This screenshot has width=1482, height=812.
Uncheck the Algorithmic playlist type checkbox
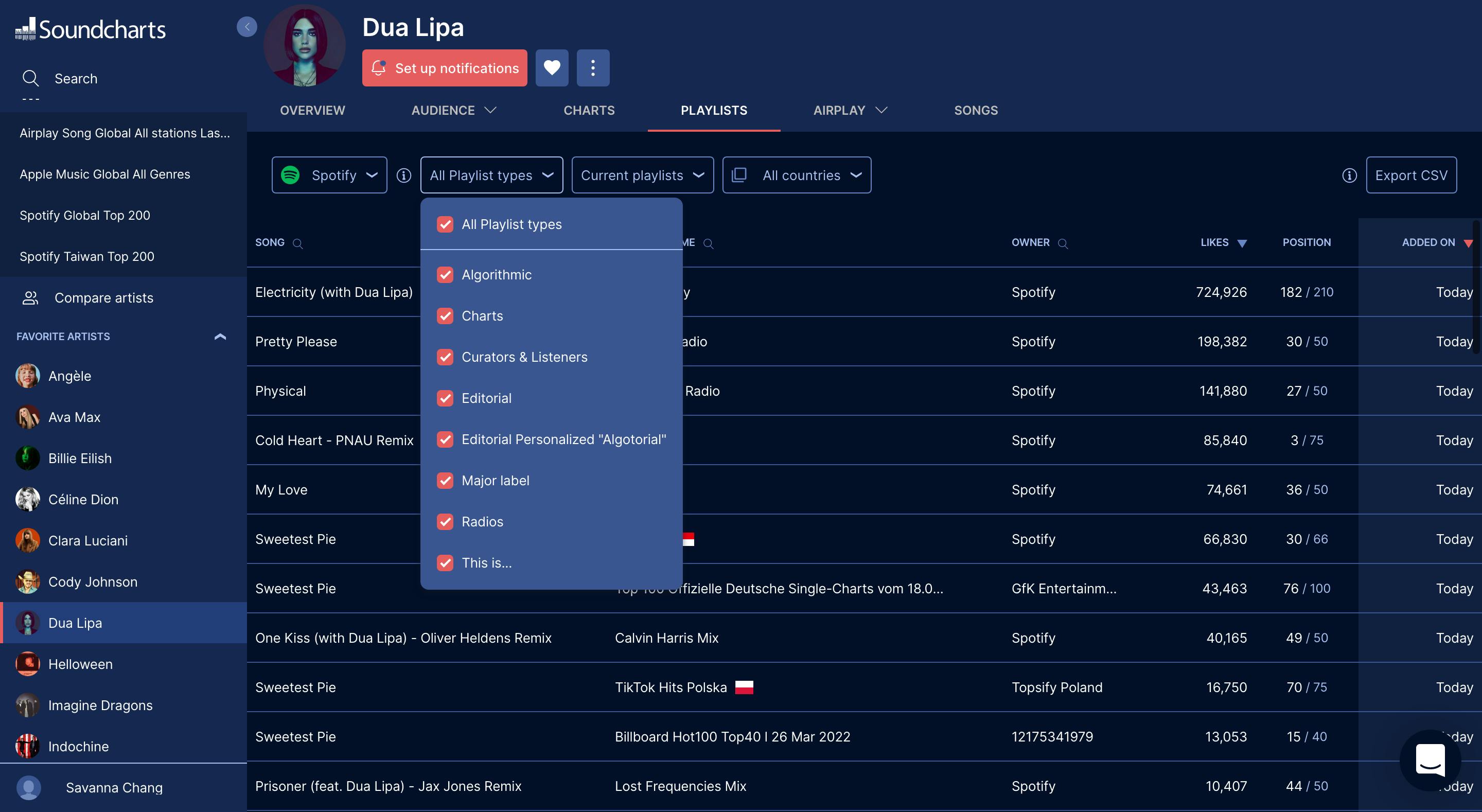click(445, 275)
